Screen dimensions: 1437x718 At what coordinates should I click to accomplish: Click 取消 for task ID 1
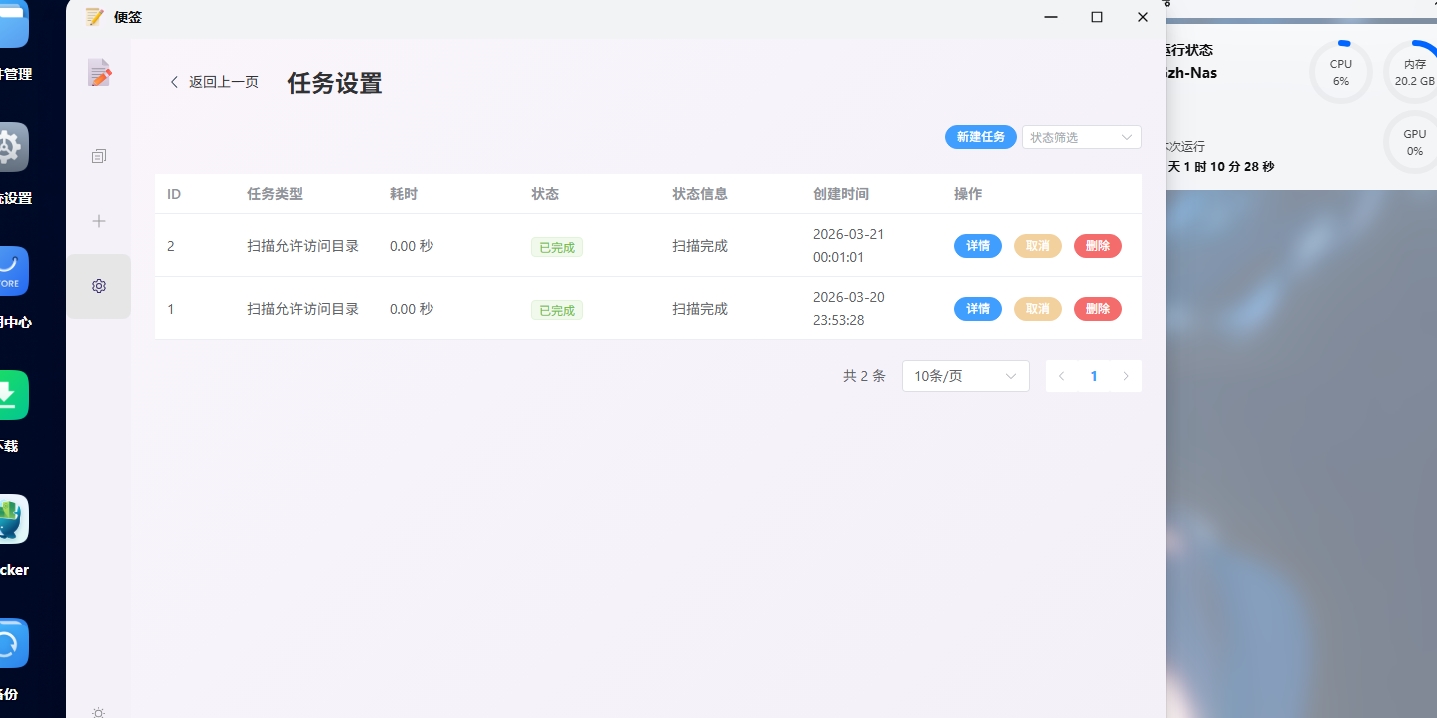pos(1037,309)
